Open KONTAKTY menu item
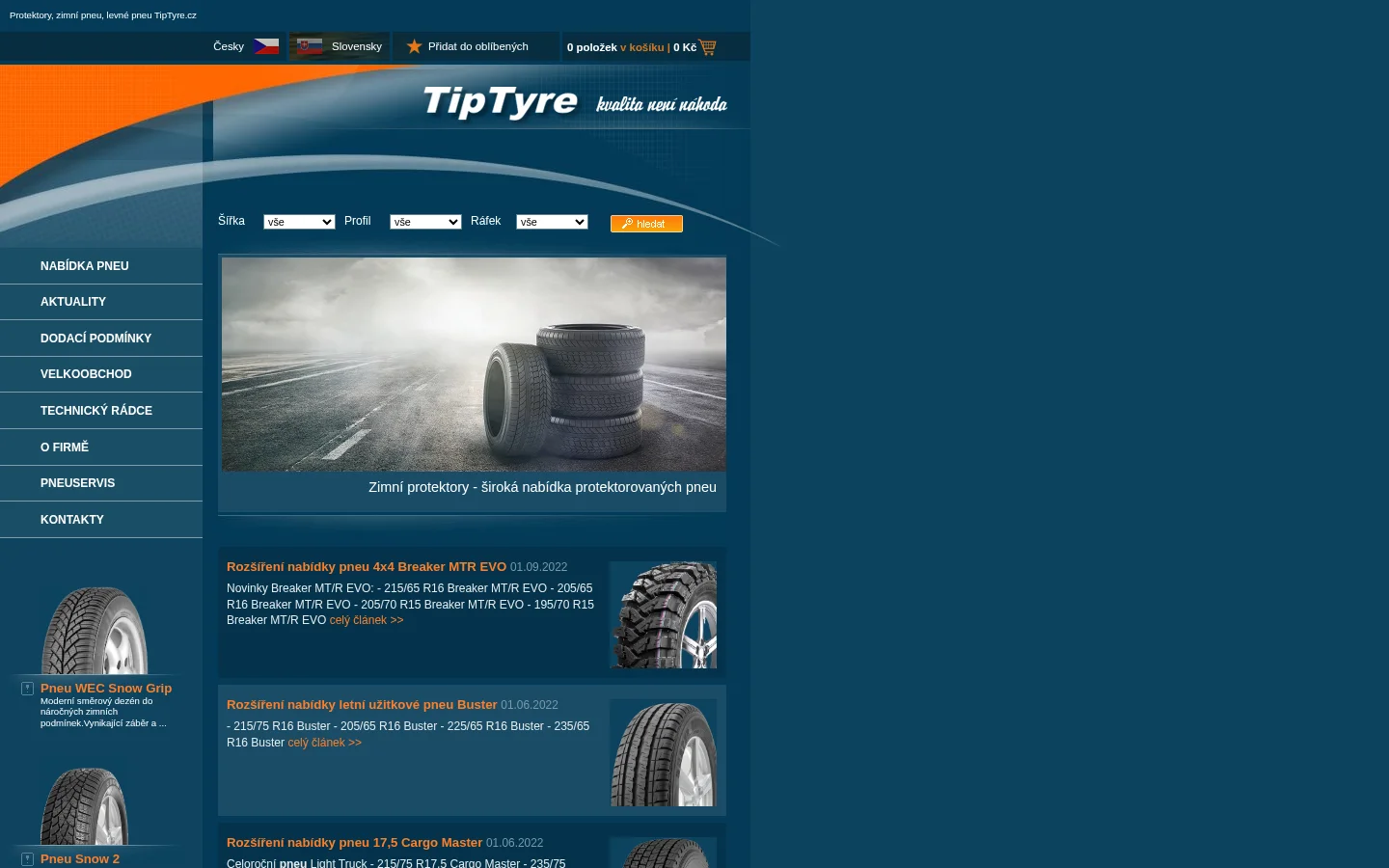Viewport: 1389px width, 868px height. click(x=101, y=520)
